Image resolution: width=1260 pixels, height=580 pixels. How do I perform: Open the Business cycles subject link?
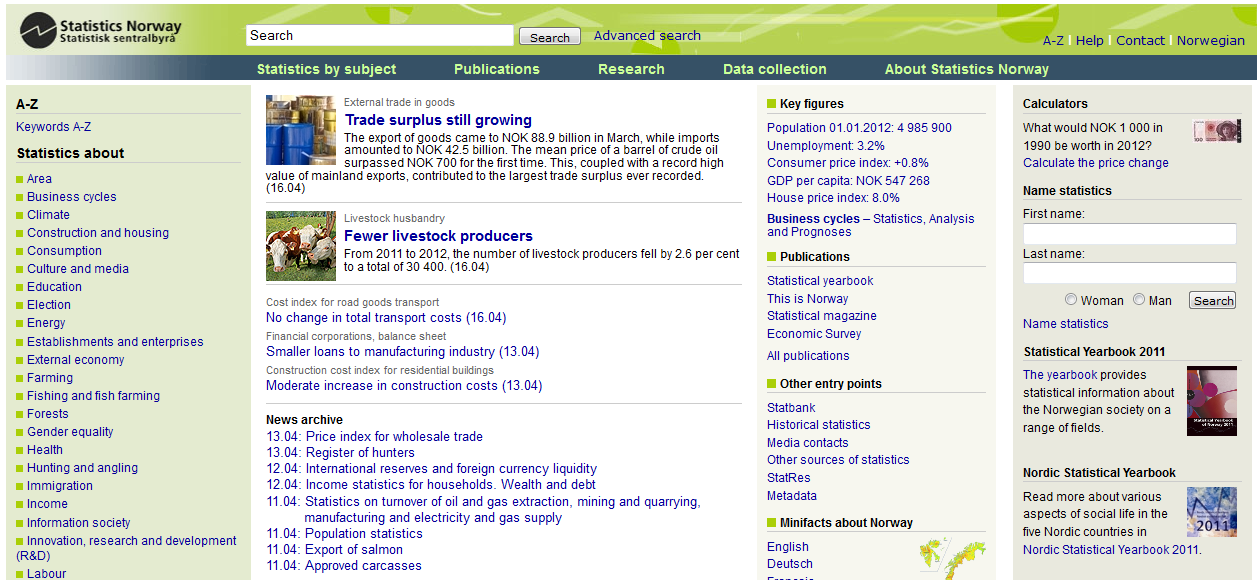[72, 197]
